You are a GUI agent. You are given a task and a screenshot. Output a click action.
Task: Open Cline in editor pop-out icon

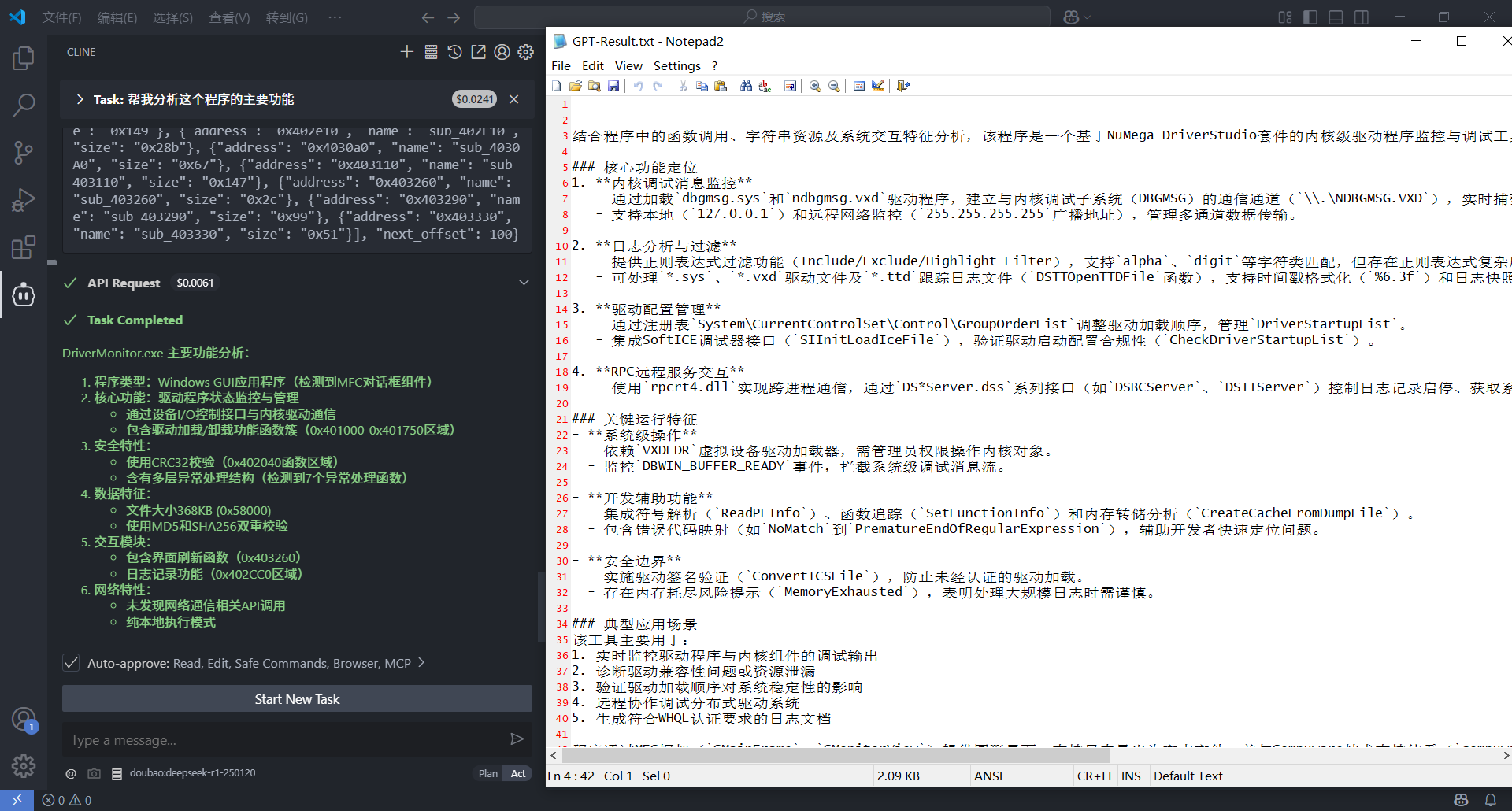tap(478, 52)
